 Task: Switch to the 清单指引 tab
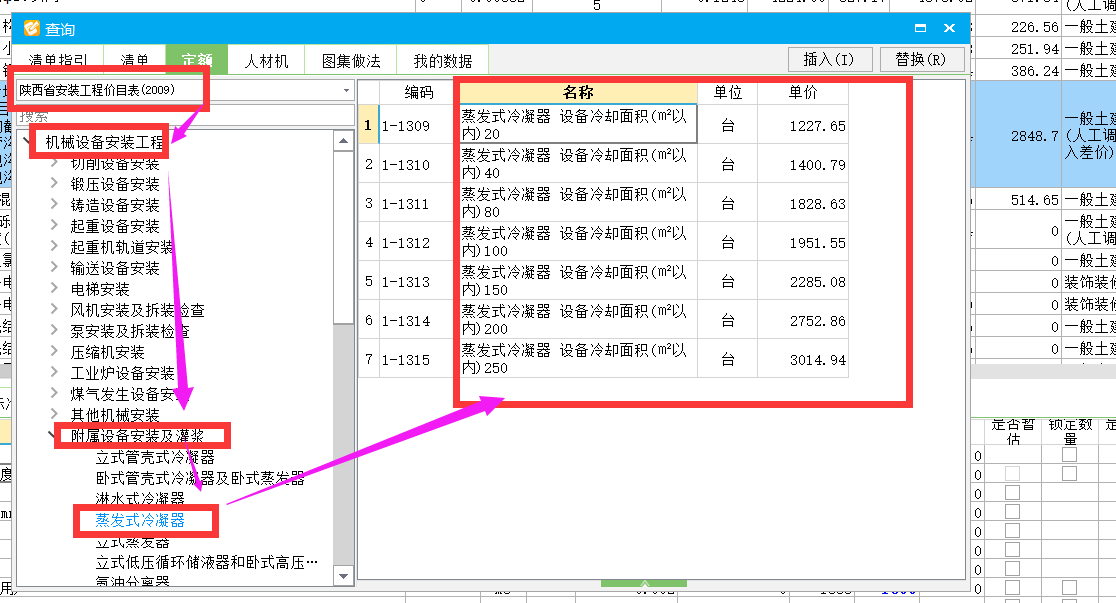(58, 61)
